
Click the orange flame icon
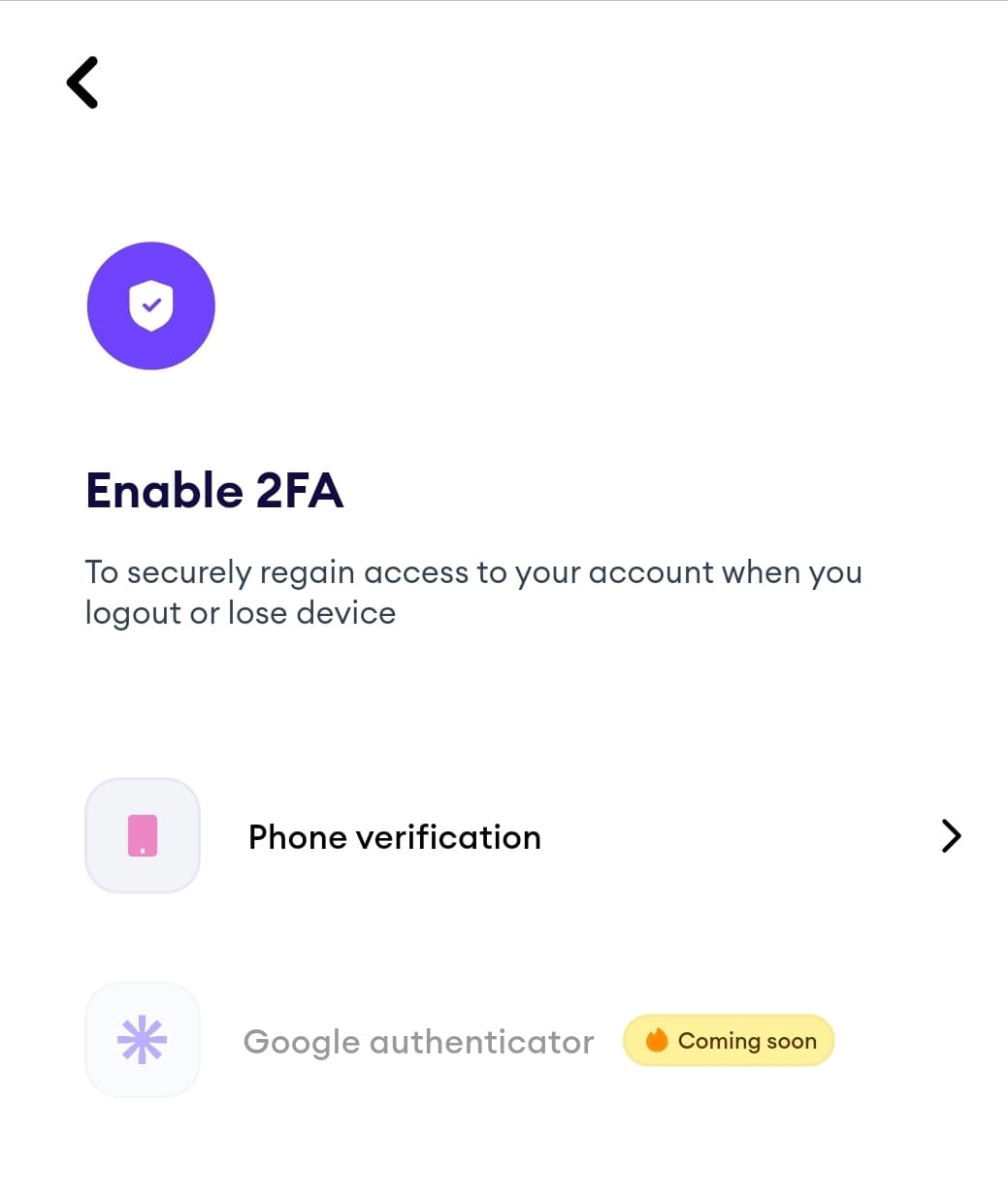657,1040
